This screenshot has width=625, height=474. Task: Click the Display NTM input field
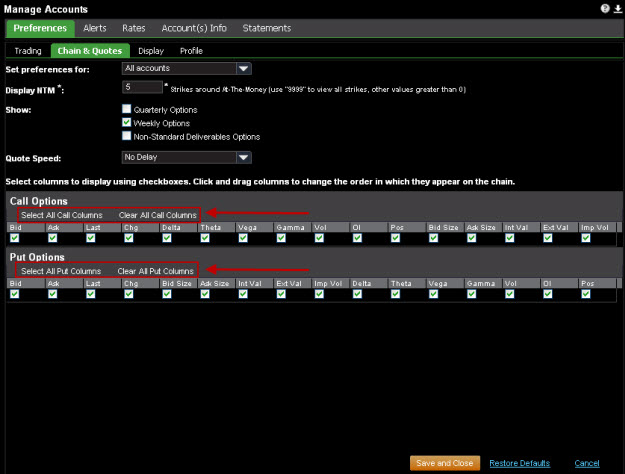(x=142, y=87)
